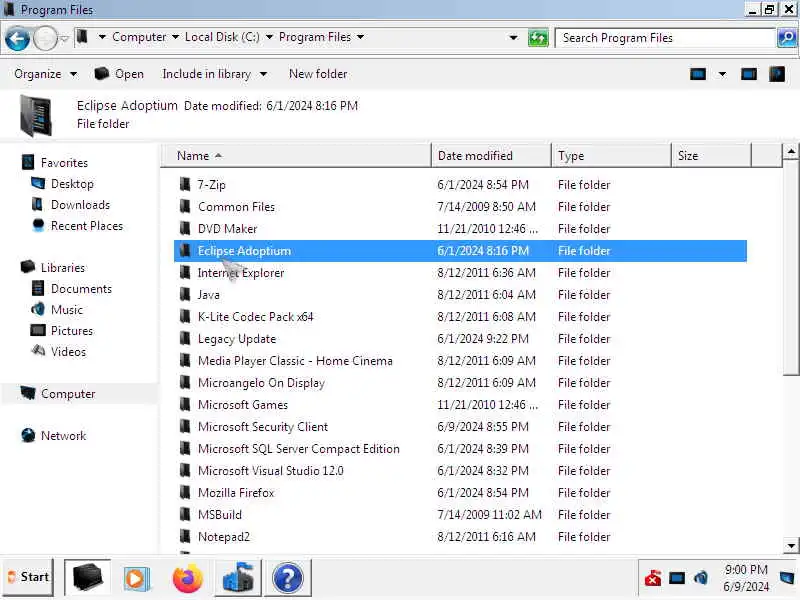
Task: Launch Firefox from the taskbar
Action: point(188,578)
